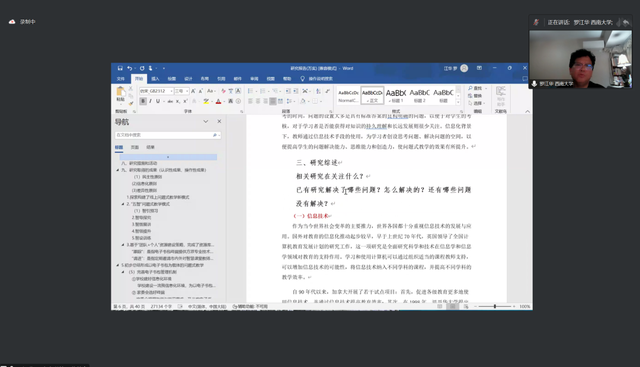This screenshot has width=640, height=367.
Task: Open the File (文件) tab
Action: click(120, 79)
